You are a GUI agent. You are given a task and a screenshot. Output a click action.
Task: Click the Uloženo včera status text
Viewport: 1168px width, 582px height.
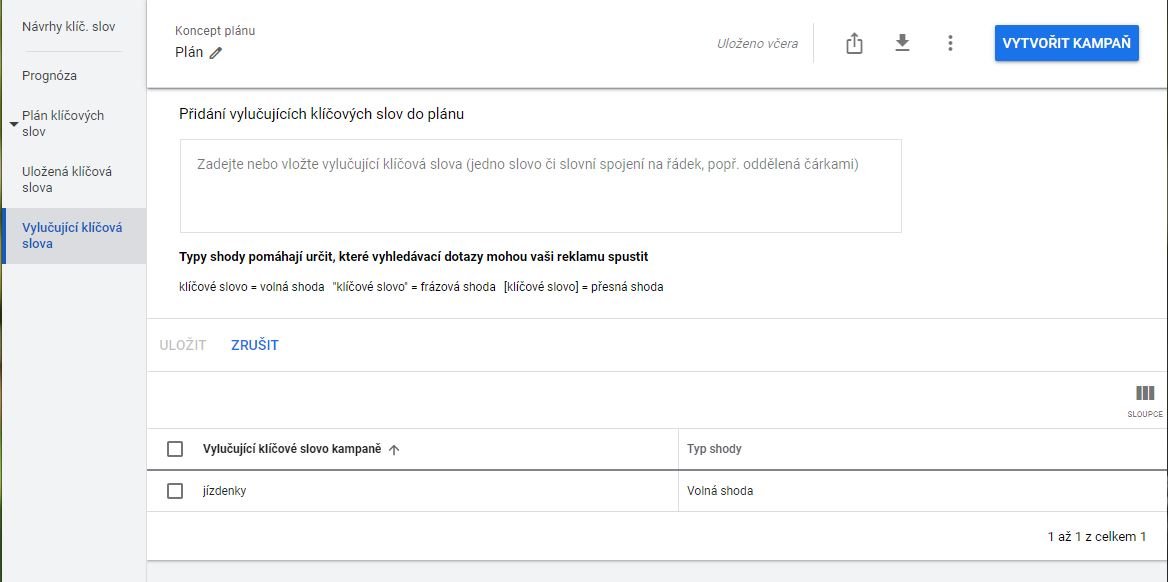757,43
